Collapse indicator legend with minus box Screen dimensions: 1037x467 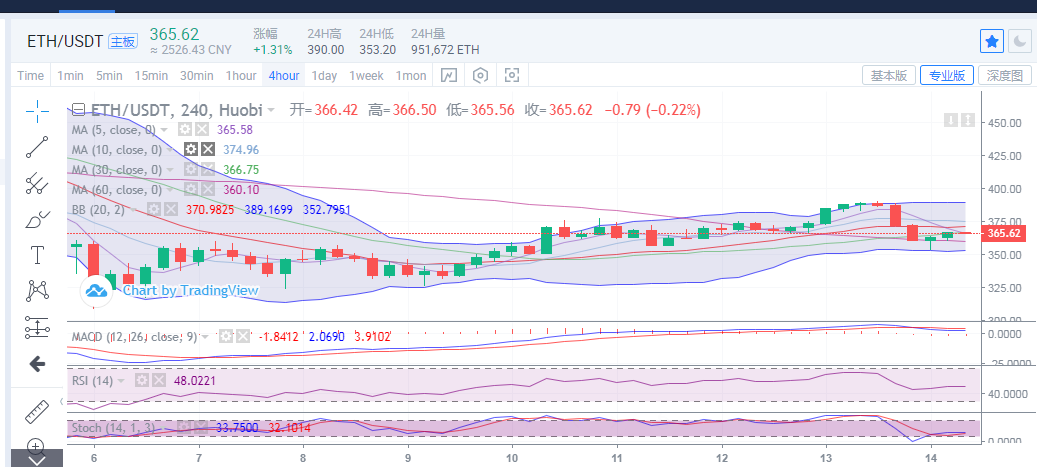click(x=79, y=110)
